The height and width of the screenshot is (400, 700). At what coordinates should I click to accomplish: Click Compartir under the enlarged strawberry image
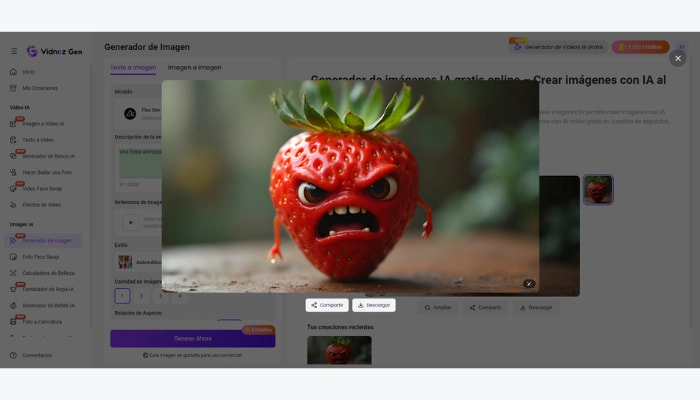click(x=327, y=305)
